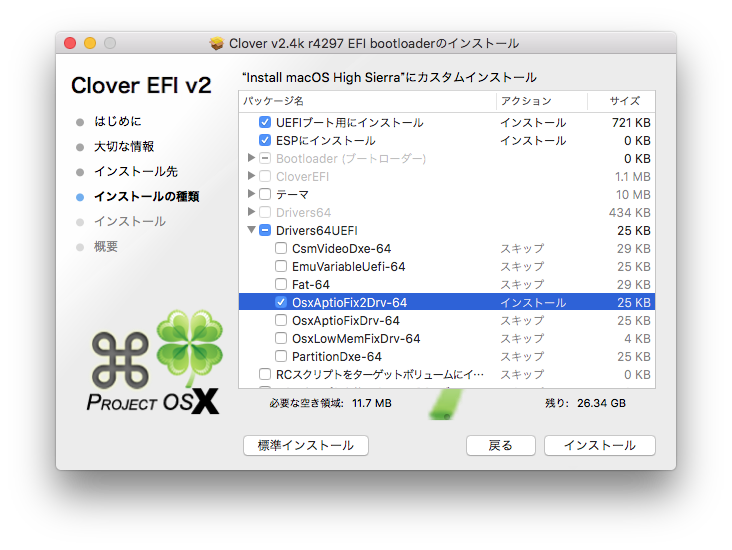Click the インストール button at bottom right

pos(599,445)
